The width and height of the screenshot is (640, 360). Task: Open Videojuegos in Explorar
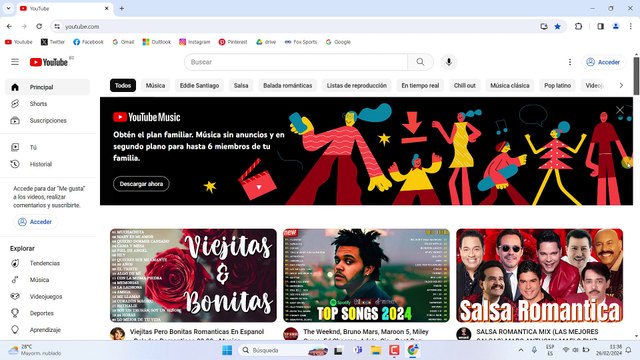47,297
